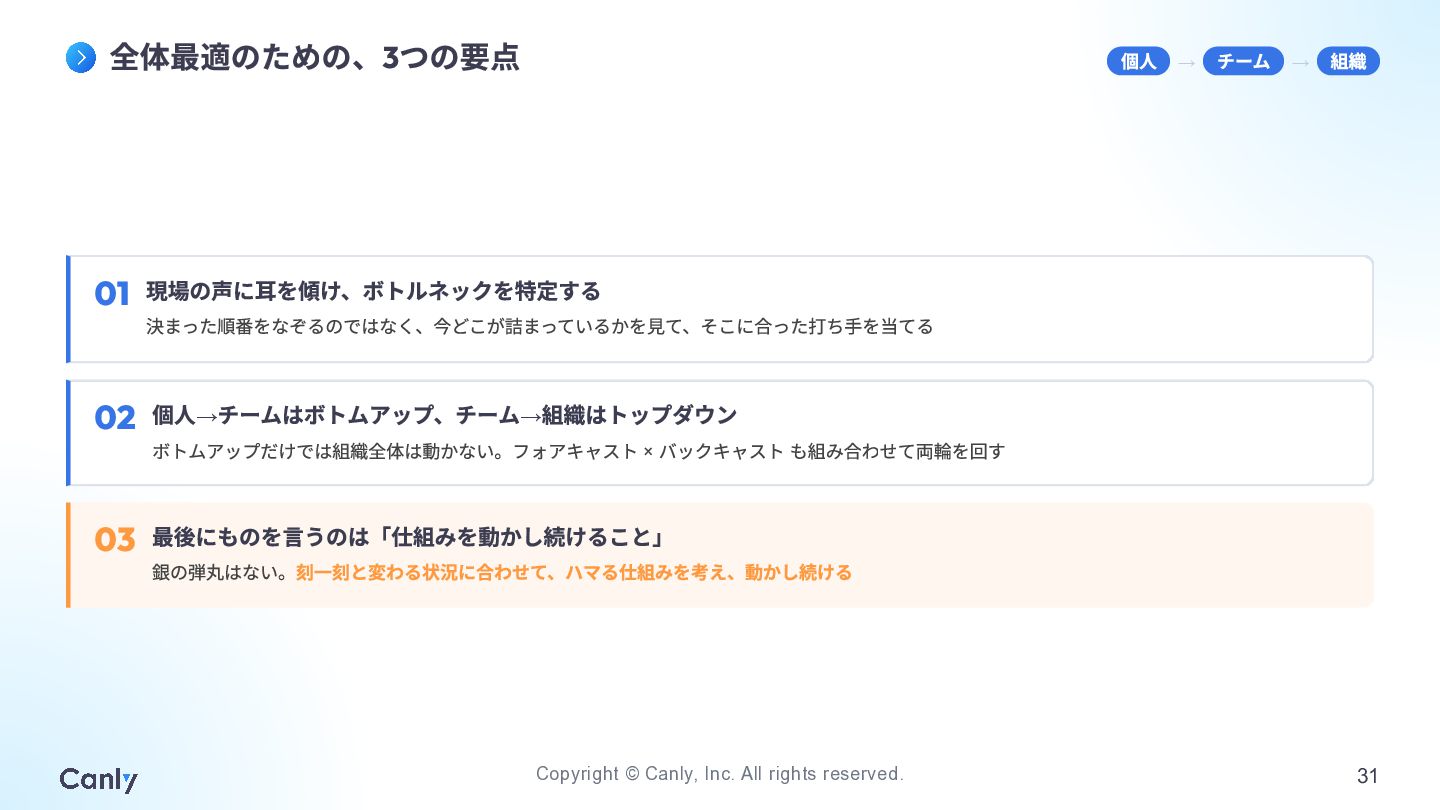
Task: Click description text ボトムアップだけでは組織全体は動かない
Action: [328, 451]
